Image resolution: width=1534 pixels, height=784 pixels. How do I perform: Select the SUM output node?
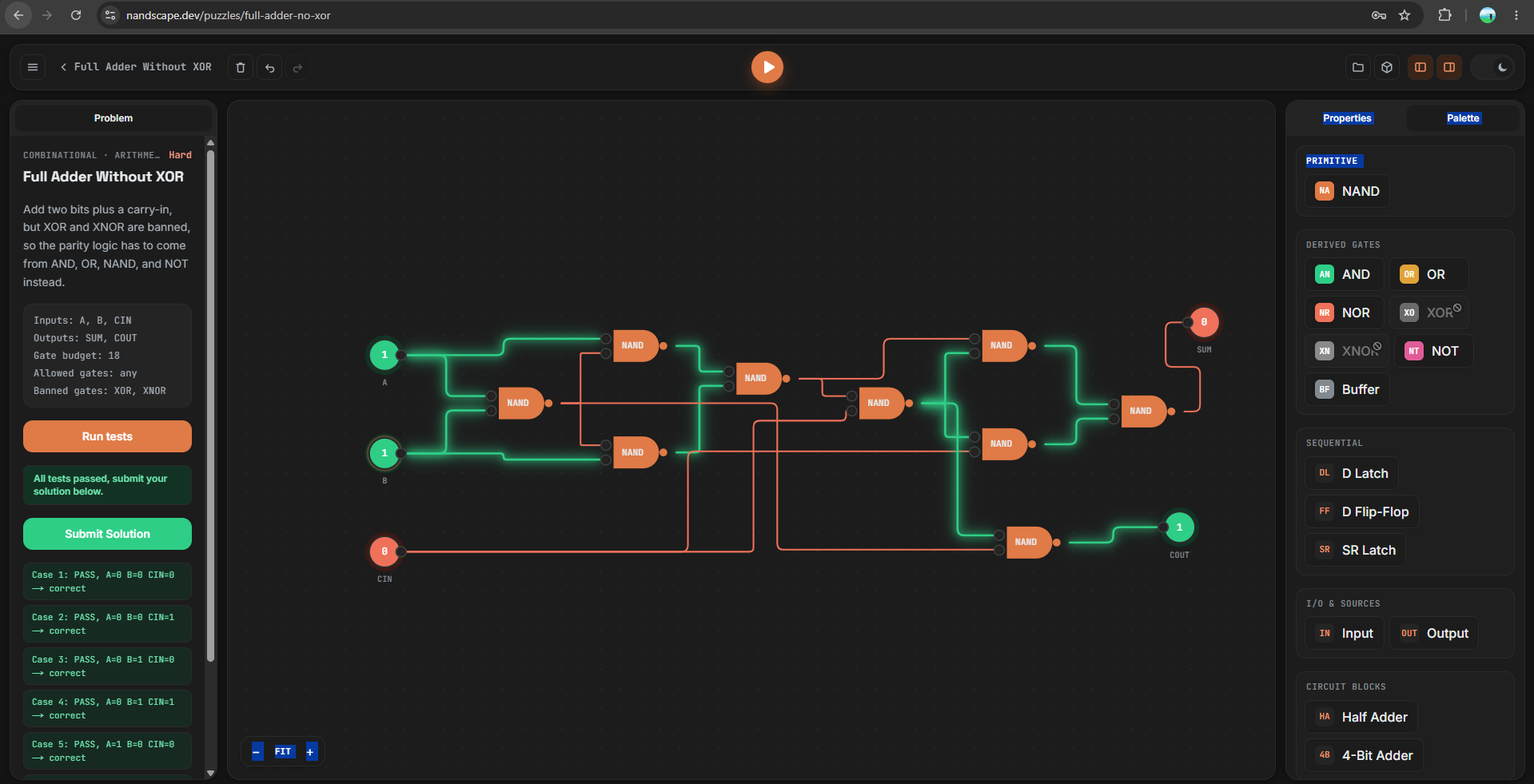pos(1204,322)
